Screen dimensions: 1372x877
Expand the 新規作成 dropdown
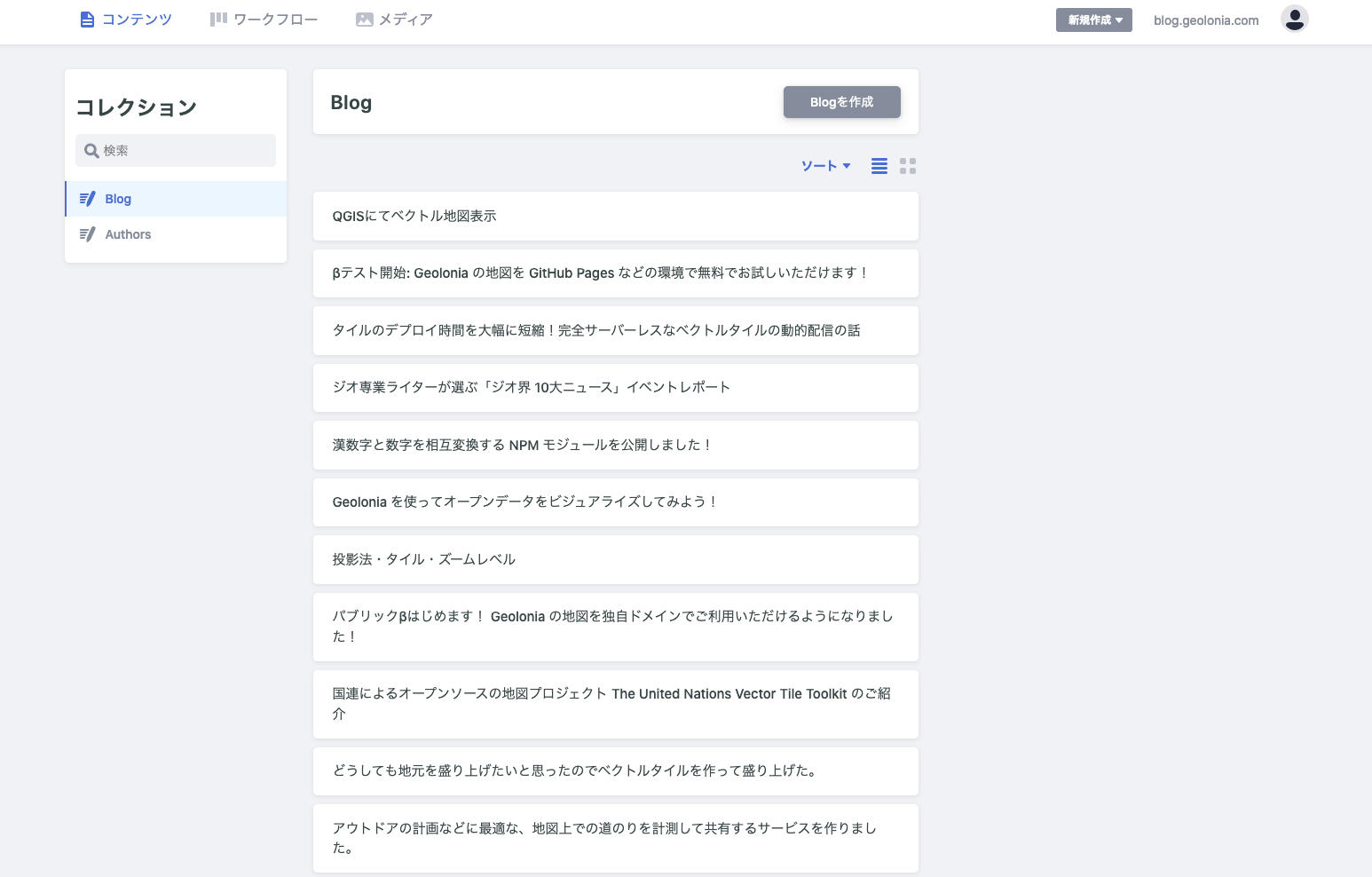coord(1093,20)
